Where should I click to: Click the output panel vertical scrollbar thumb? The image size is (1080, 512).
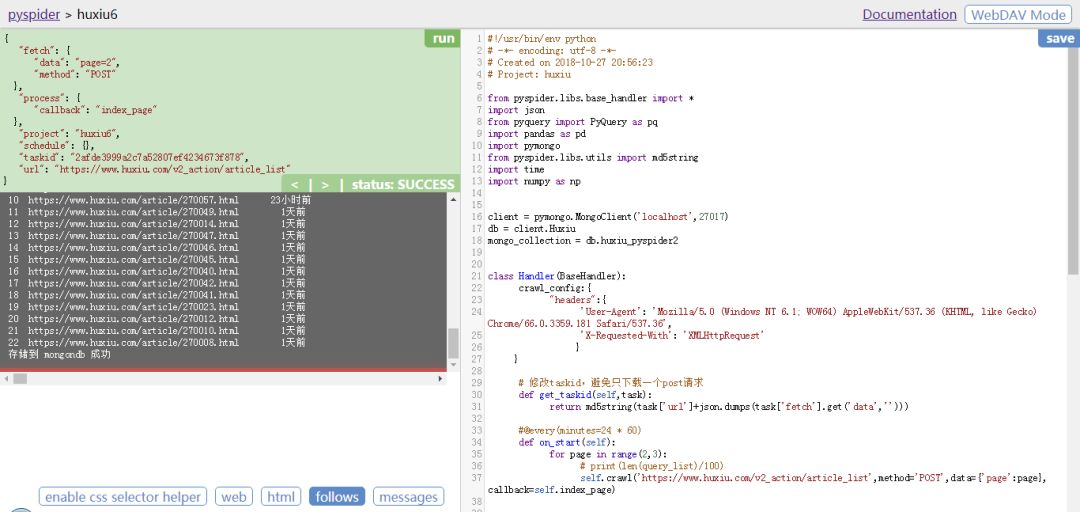click(453, 343)
